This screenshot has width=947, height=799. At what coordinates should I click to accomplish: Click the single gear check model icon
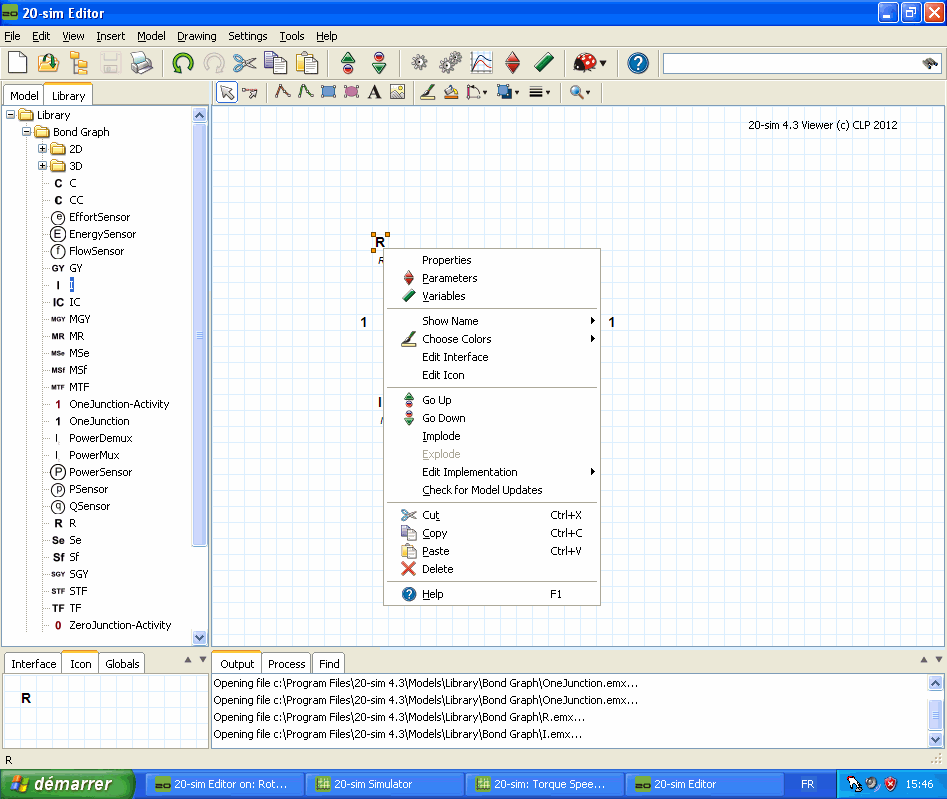point(419,63)
